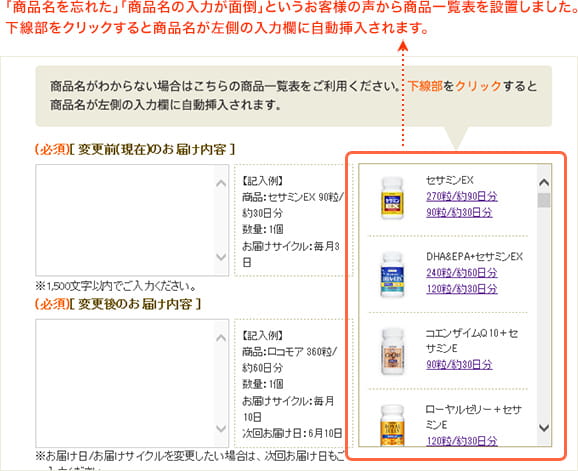Click the セサミンEX product name text
The image size is (578, 471).
(450, 180)
